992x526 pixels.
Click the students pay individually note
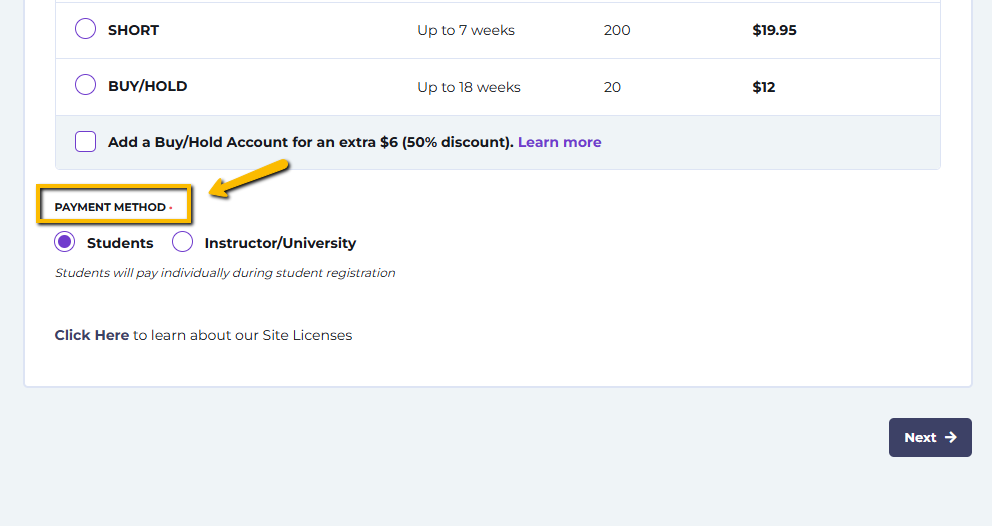pyautogui.click(x=225, y=273)
